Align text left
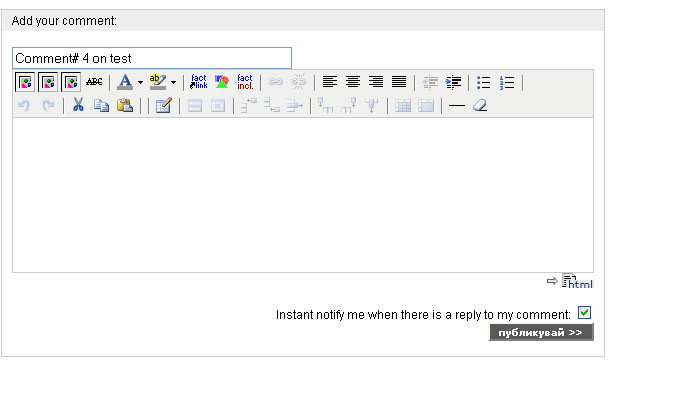Image resolution: width=678 pixels, height=411 pixels. (329, 82)
